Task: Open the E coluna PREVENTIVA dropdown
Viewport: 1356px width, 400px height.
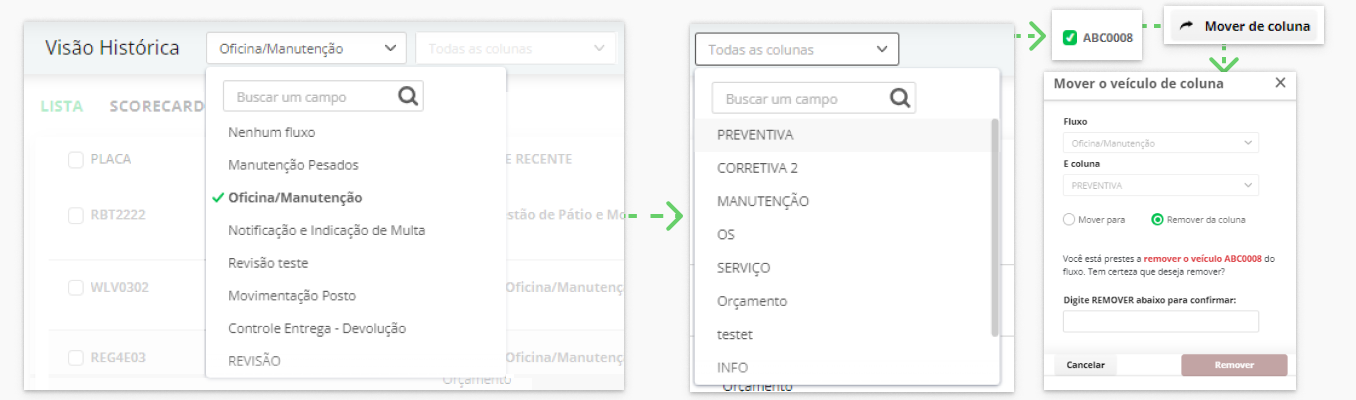Action: pos(1160,185)
